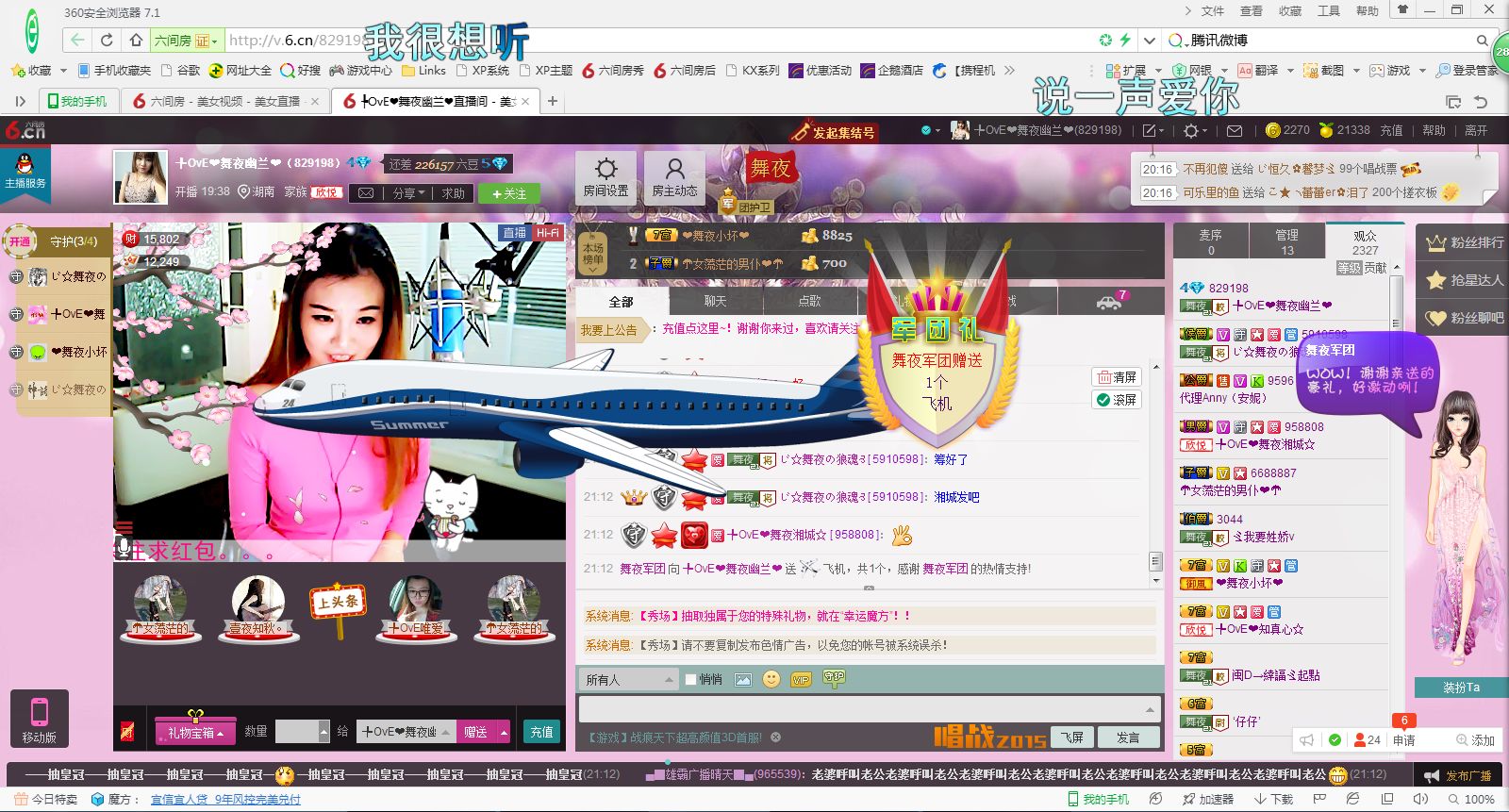Screen dimensions: 1509x812
Task: Open the mail envelope icon in top bar
Action: pos(1234,130)
